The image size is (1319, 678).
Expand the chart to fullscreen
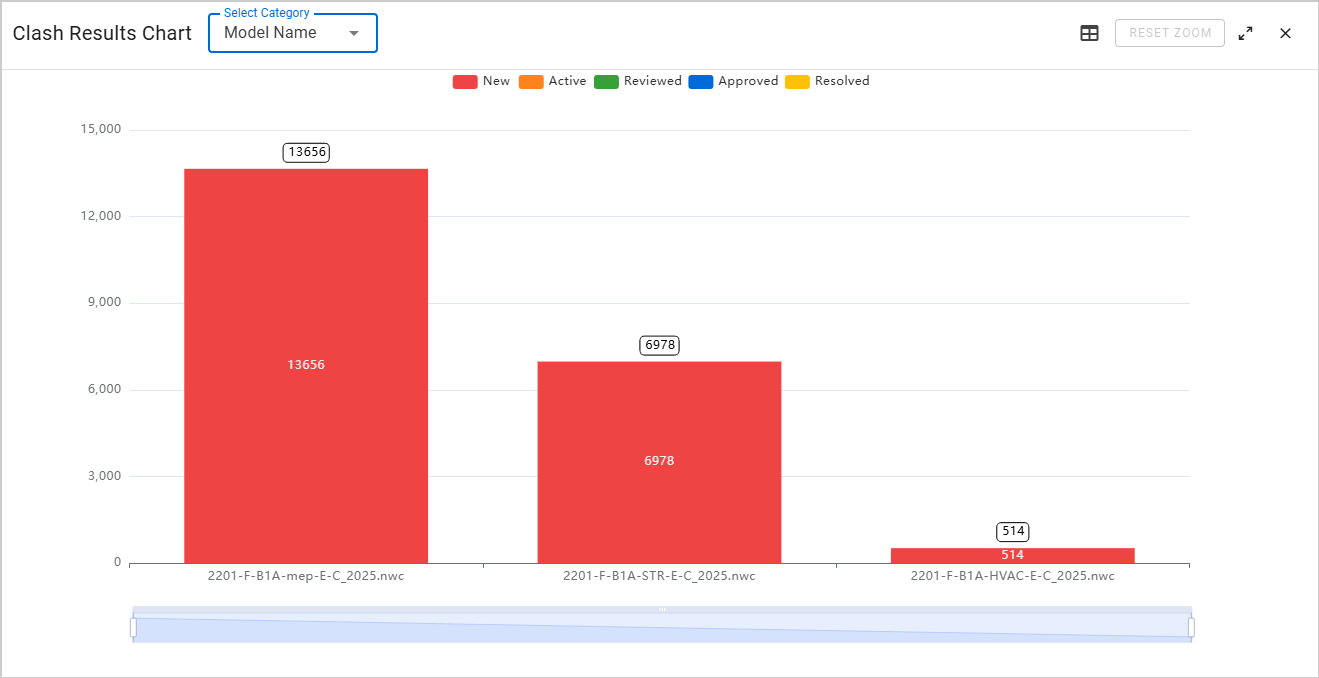coord(1245,33)
